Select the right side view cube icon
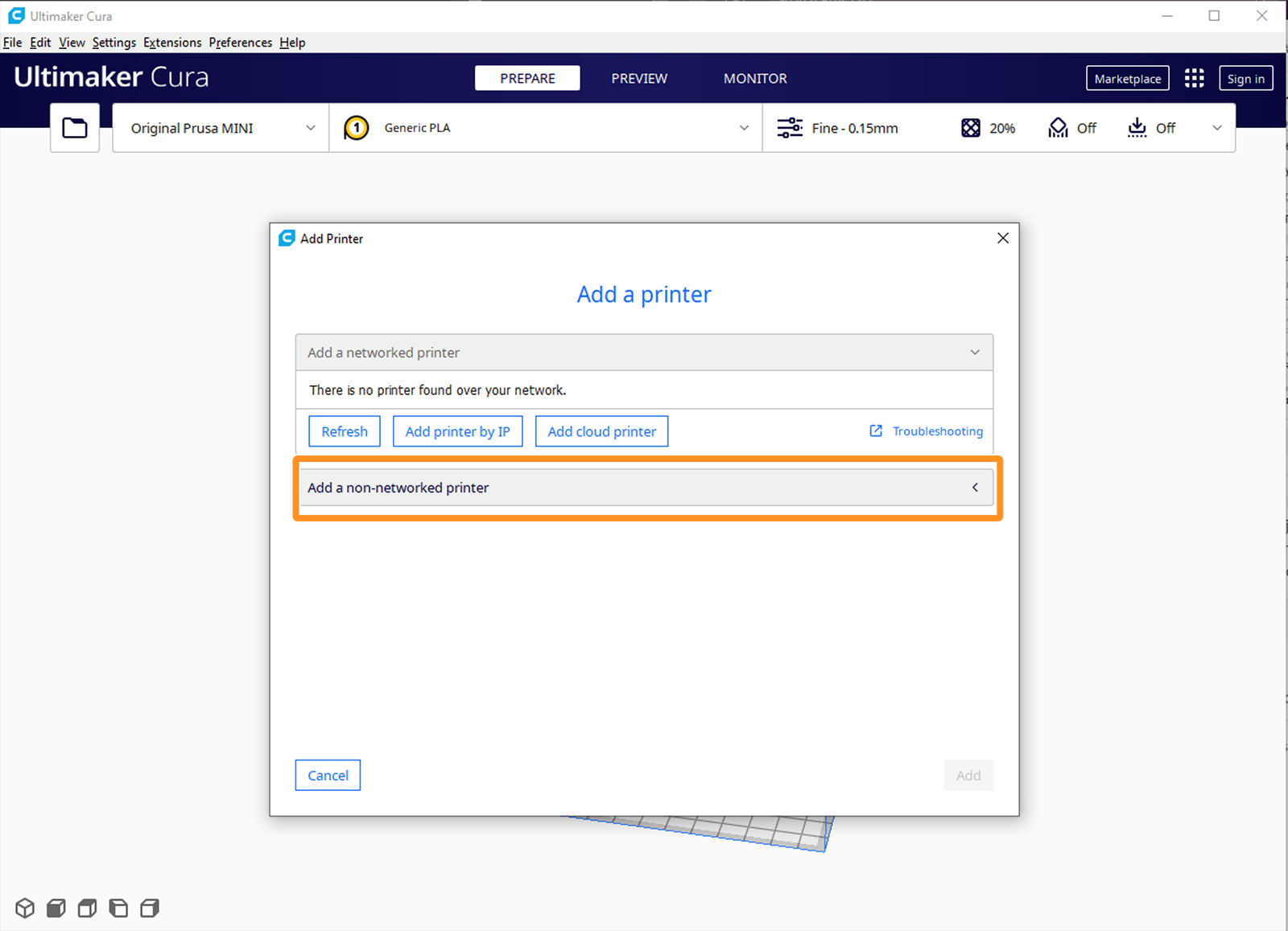1288x931 pixels. click(x=150, y=908)
